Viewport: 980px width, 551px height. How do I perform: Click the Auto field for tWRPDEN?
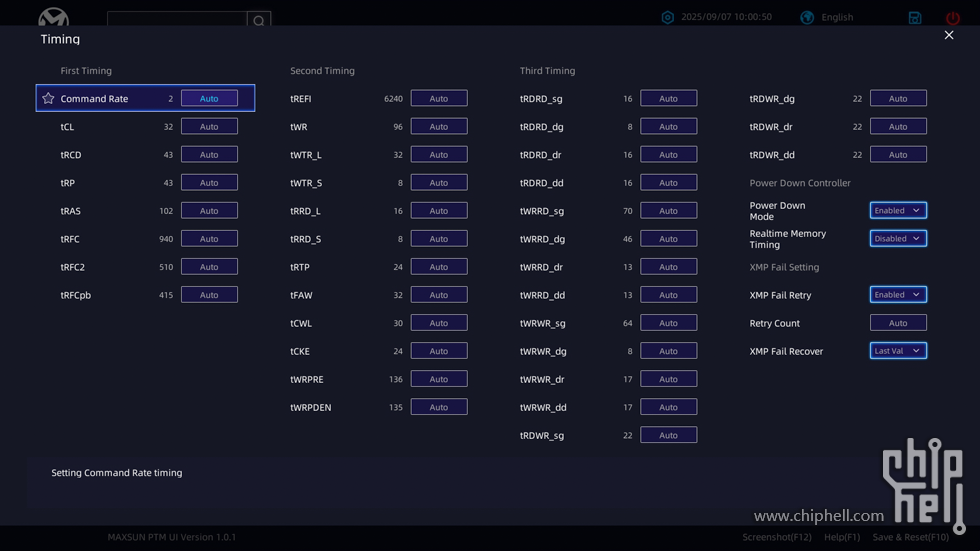439,407
